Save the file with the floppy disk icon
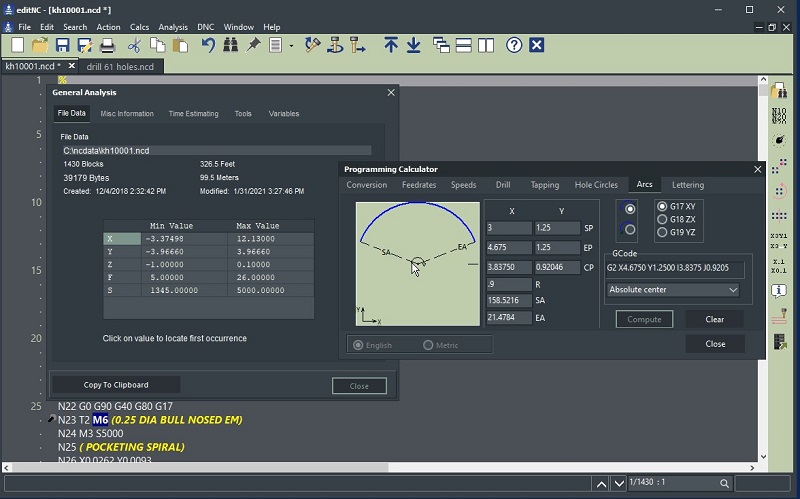The width and height of the screenshot is (800, 499). coord(62,45)
